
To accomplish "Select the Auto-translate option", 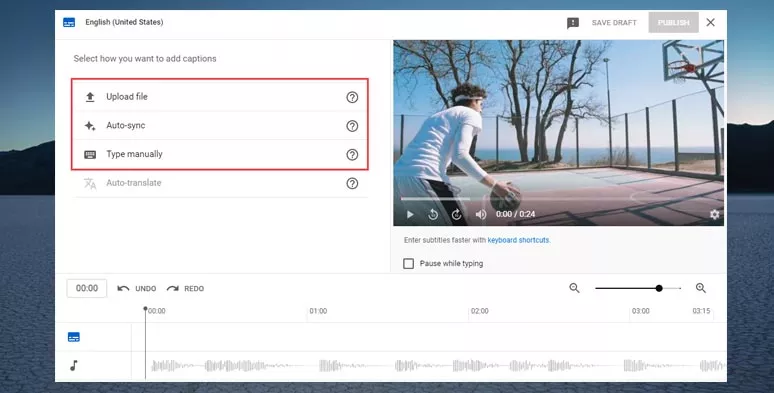I will (x=221, y=183).
